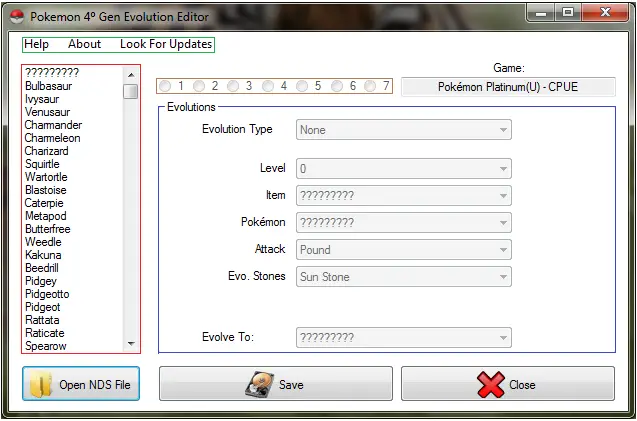Click scroll up arrow of Pokémon list
The width and height of the screenshot is (637, 421).
pyautogui.click(x=131, y=75)
